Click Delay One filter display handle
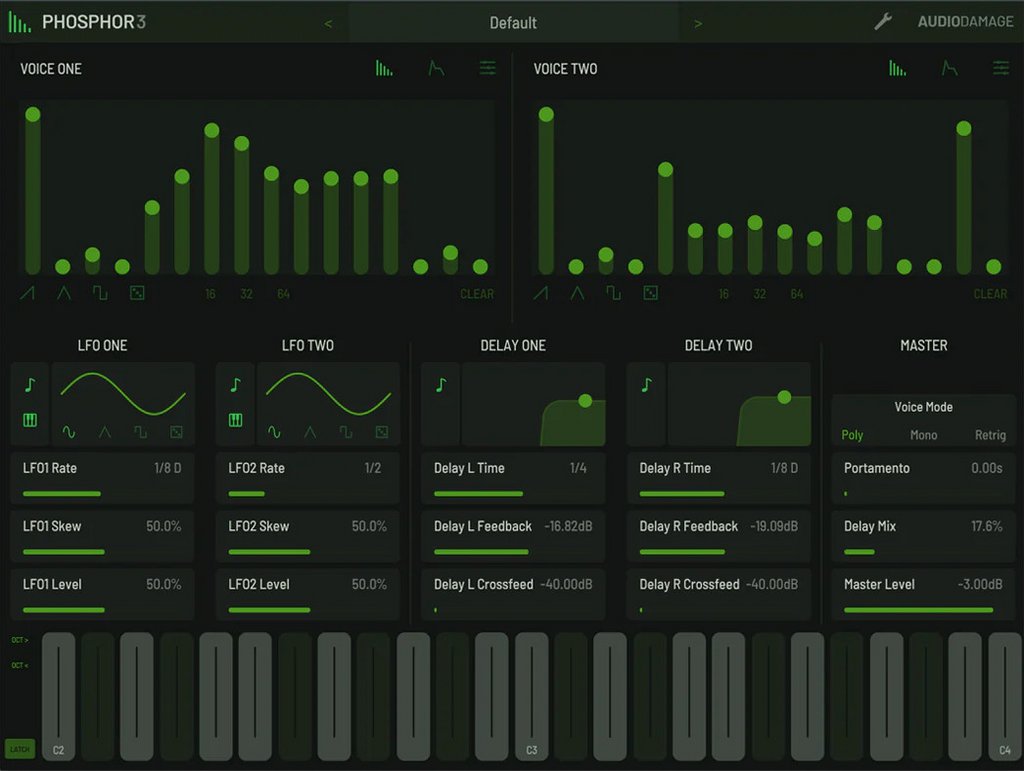Image resolution: width=1024 pixels, height=771 pixels. click(x=585, y=400)
